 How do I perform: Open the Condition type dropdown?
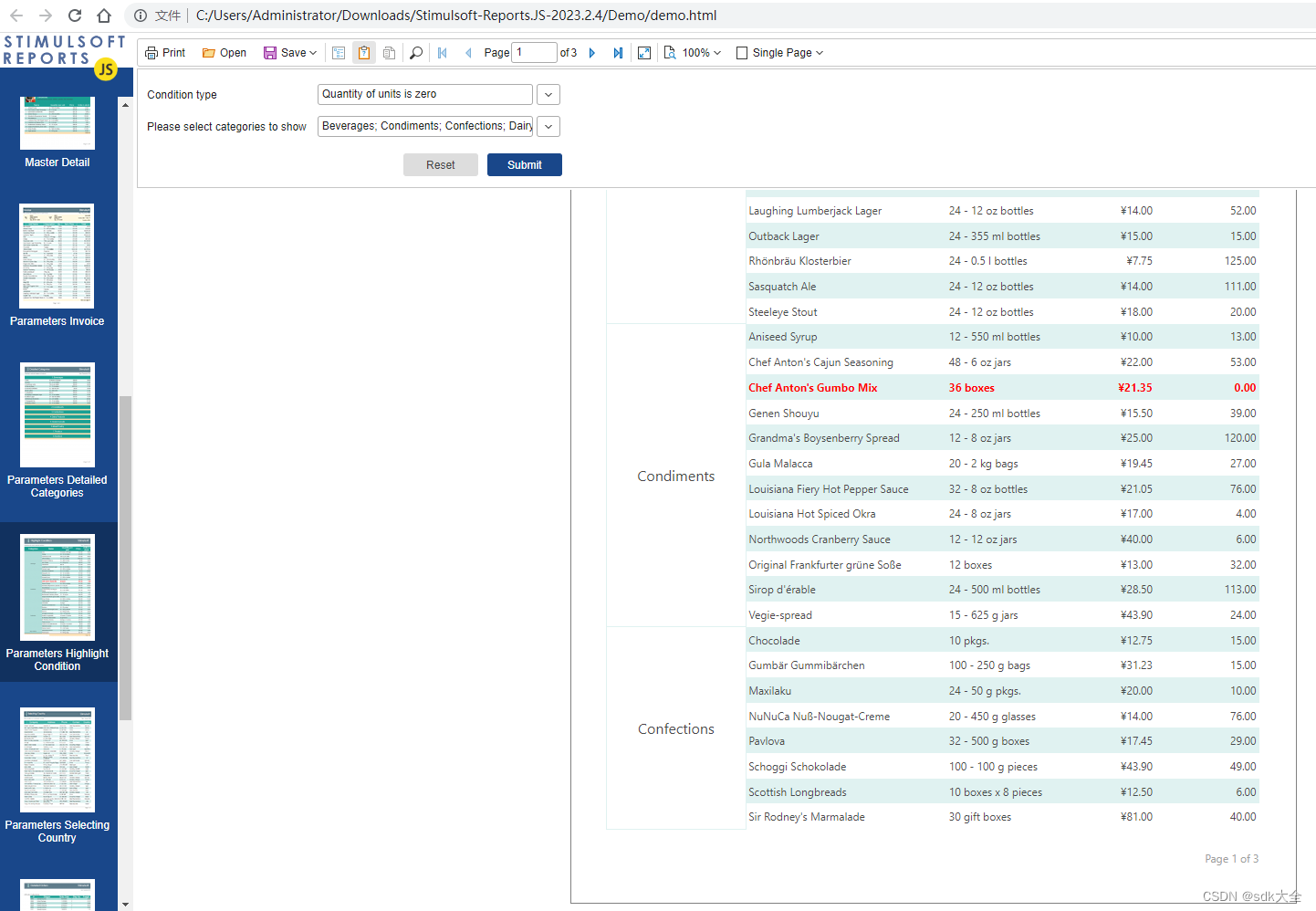[x=548, y=94]
